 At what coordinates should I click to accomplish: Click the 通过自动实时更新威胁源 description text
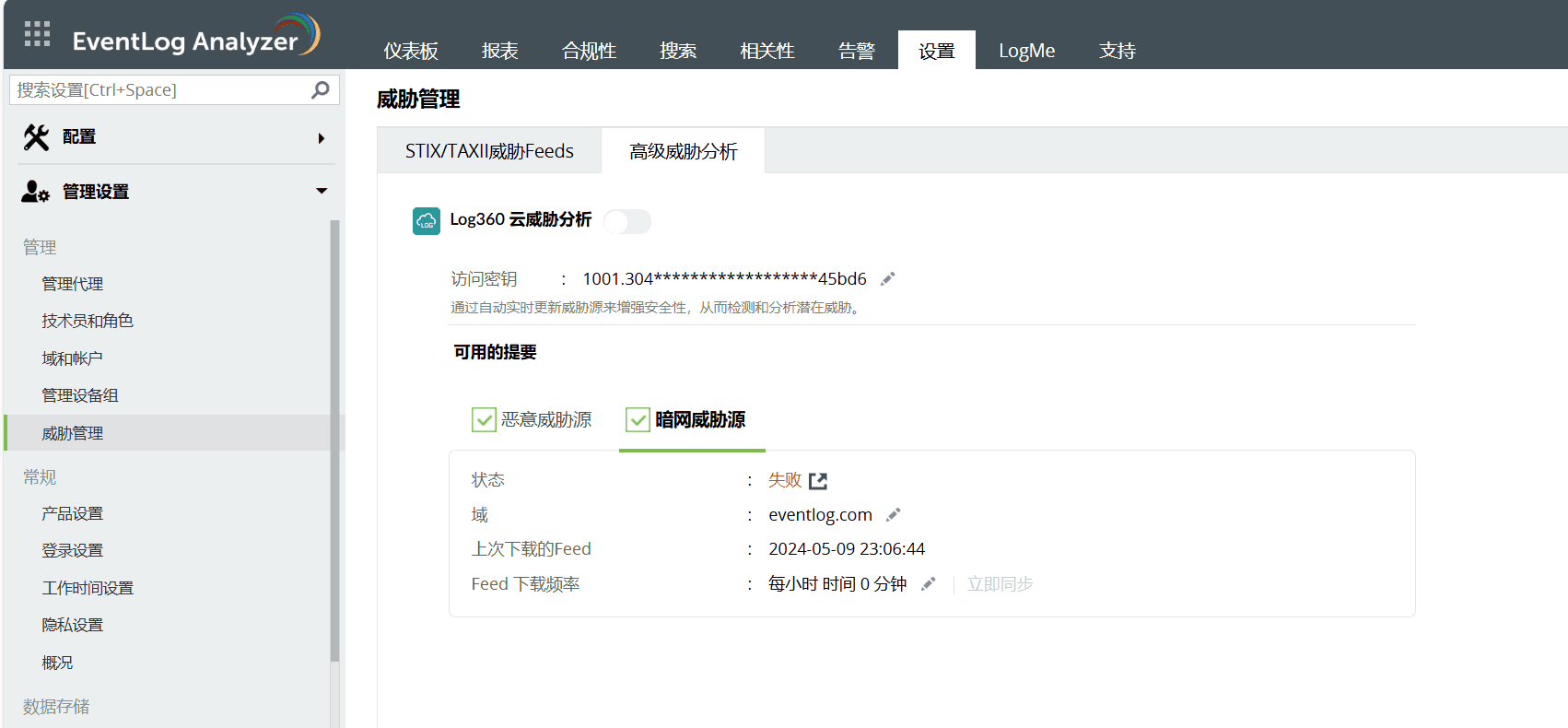(657, 308)
